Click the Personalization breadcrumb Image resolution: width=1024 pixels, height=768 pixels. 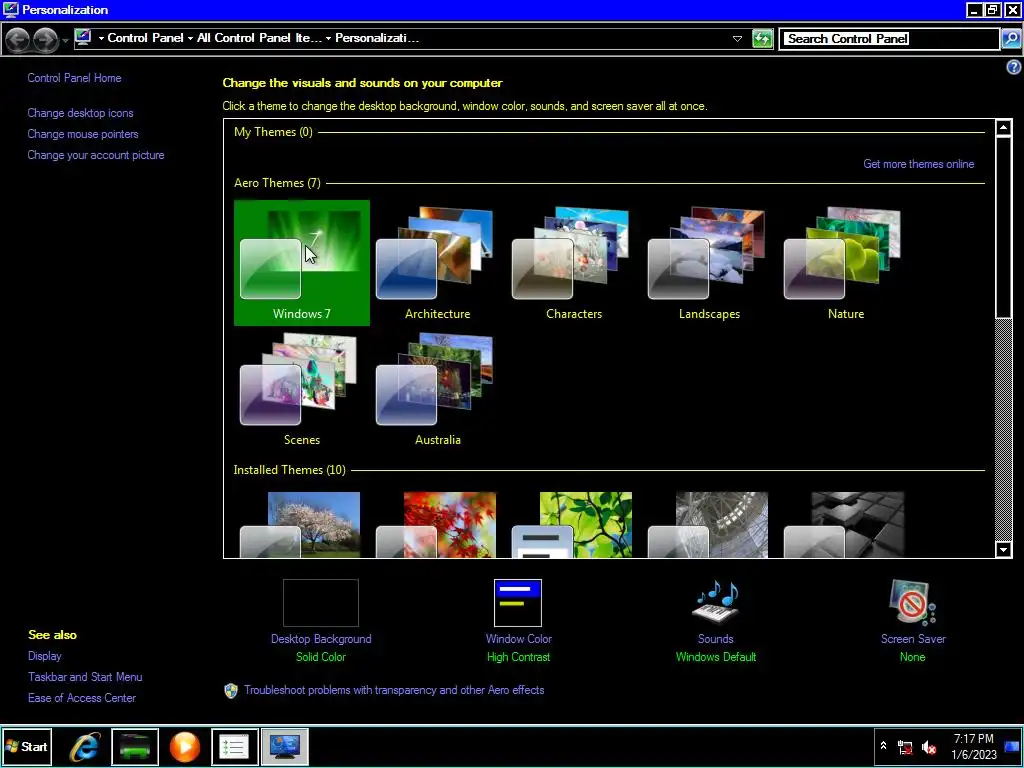click(377, 38)
